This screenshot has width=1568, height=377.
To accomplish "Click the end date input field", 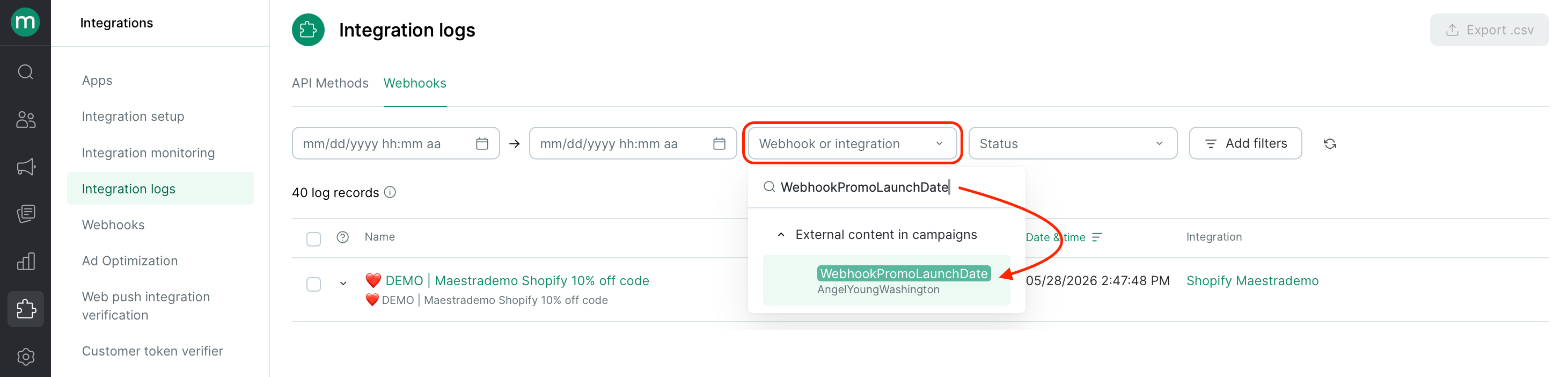I will 633,144.
